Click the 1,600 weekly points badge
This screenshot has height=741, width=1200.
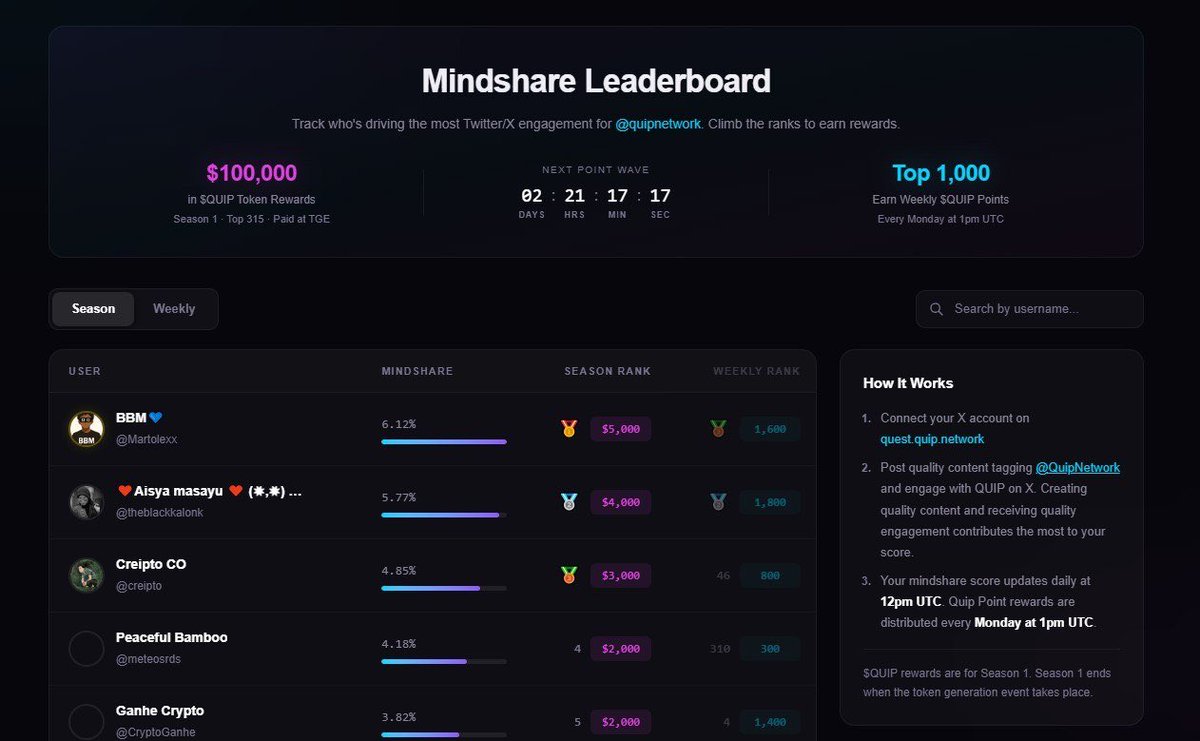pyautogui.click(x=770, y=429)
